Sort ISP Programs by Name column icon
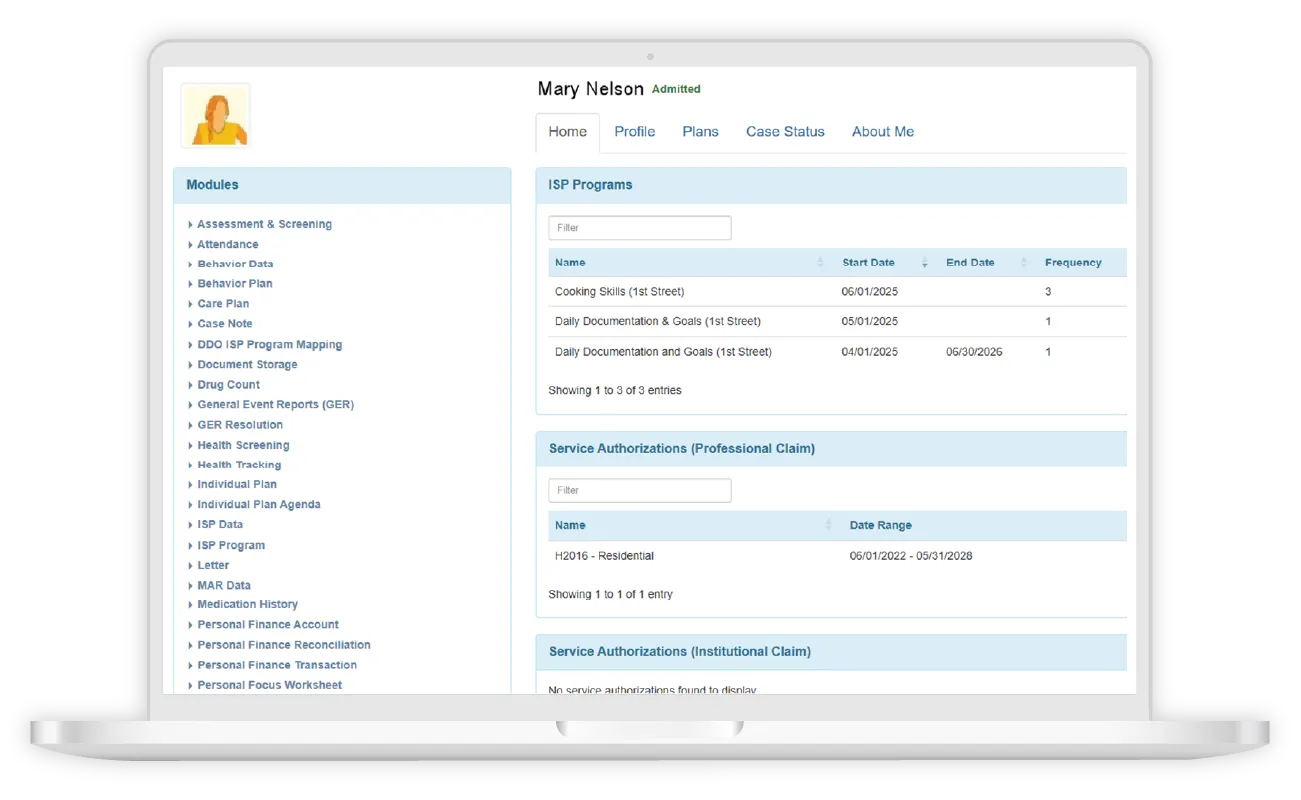Viewport: 1301px width, 800px height. coord(820,263)
